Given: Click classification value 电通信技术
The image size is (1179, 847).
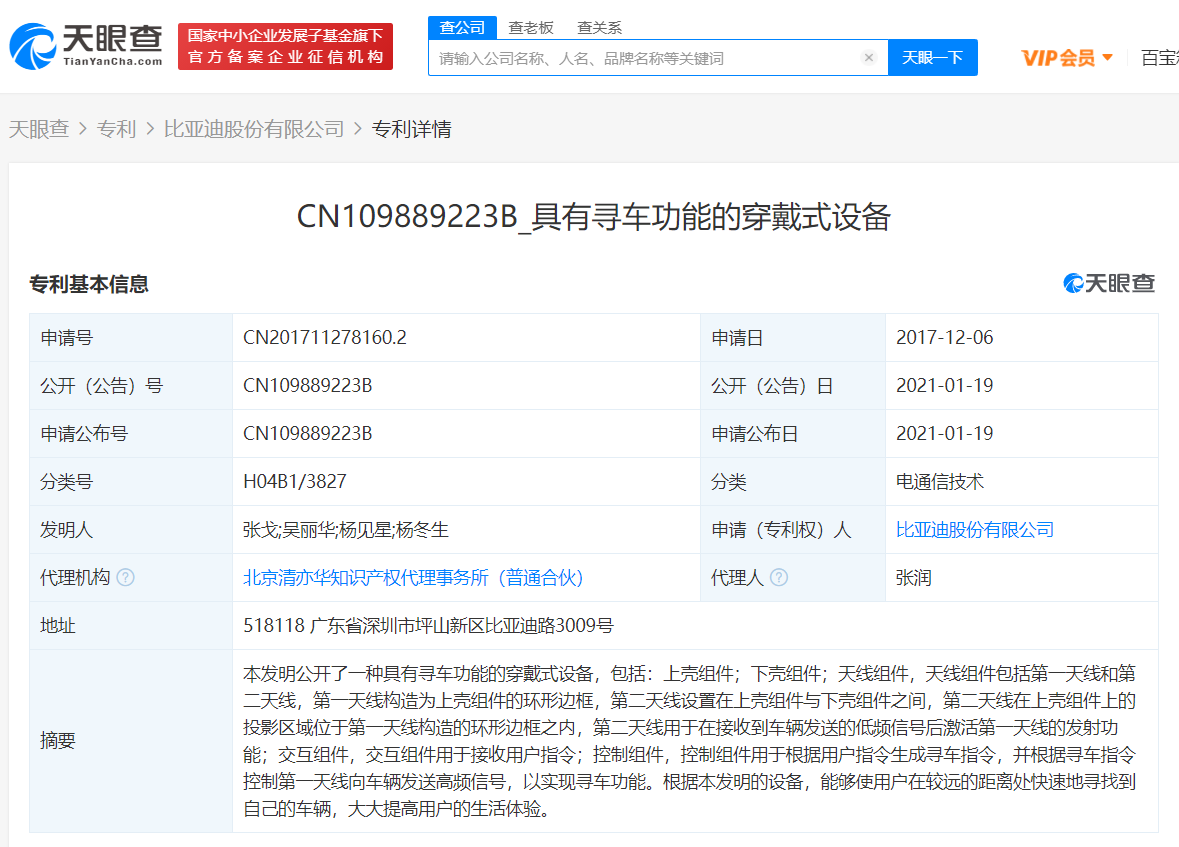Looking at the screenshot, I should (940, 481).
